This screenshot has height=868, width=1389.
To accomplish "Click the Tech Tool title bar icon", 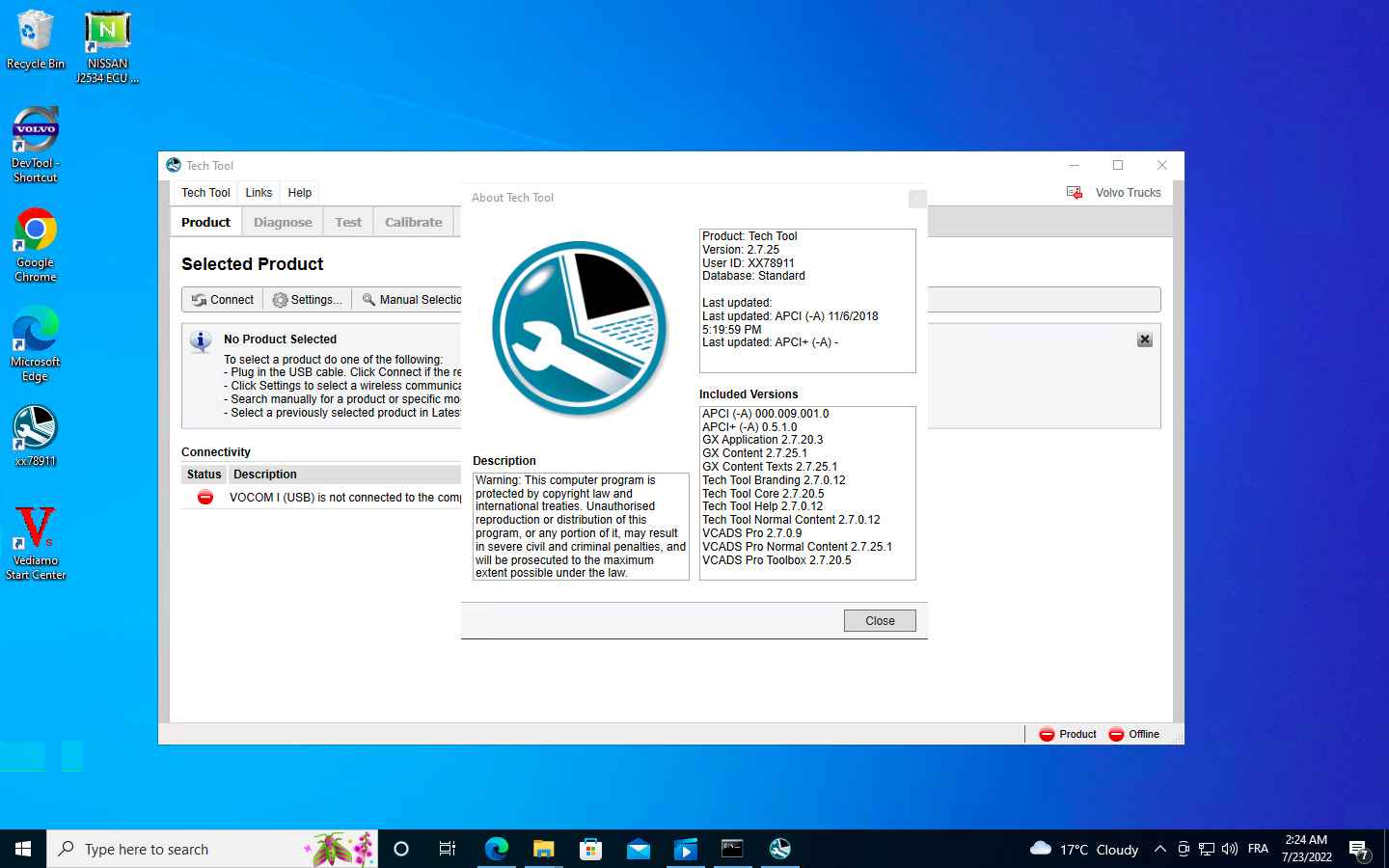I will (x=174, y=165).
